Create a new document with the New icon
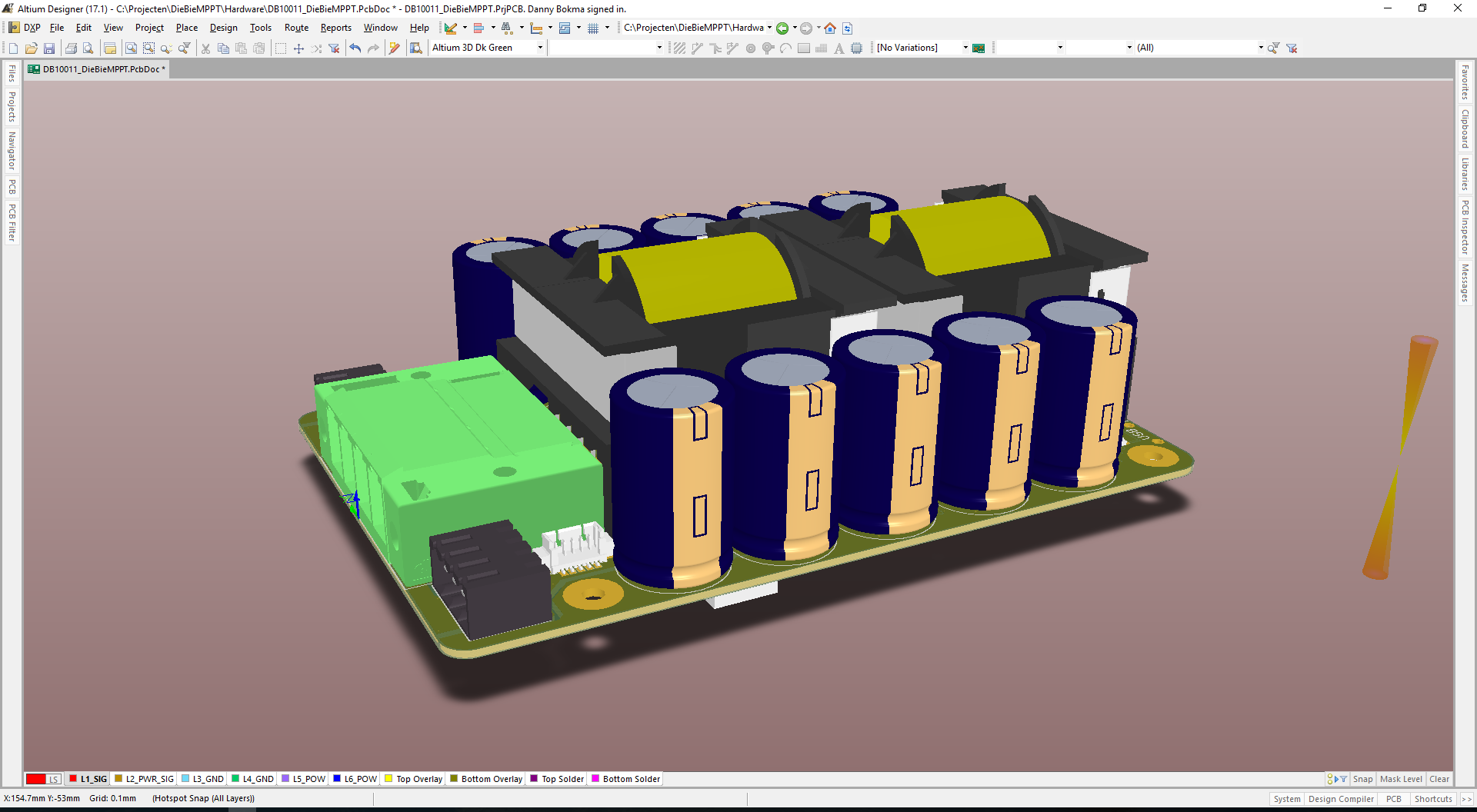 (13, 48)
